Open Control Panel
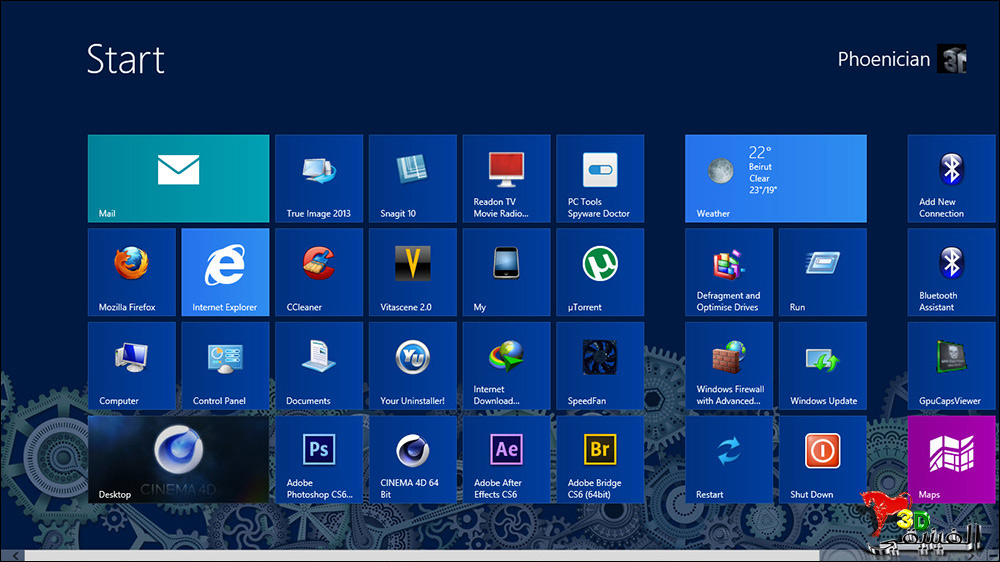Viewport: 1000px width, 562px height. [x=225, y=366]
